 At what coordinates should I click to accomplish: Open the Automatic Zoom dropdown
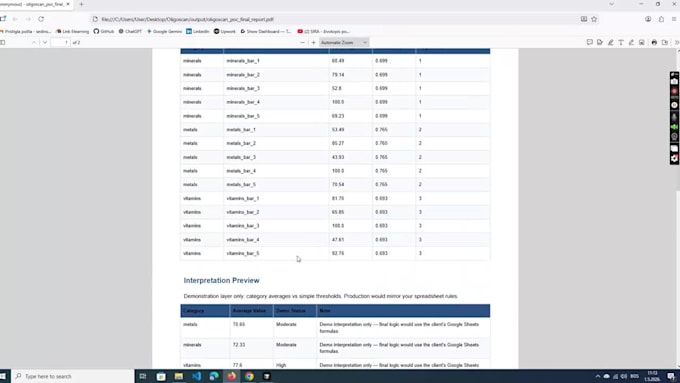344,43
